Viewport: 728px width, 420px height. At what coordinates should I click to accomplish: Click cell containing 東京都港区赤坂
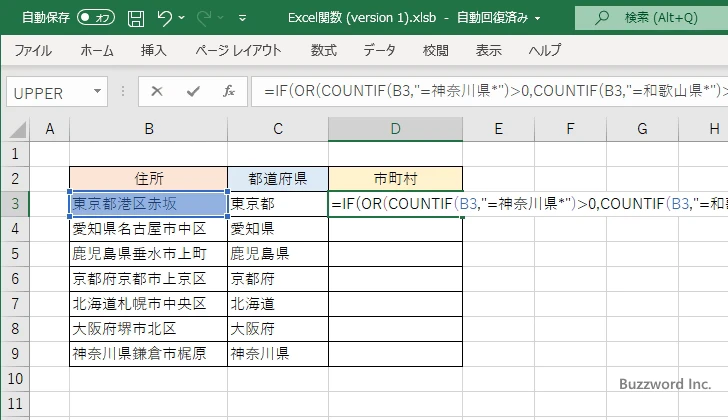(149, 204)
